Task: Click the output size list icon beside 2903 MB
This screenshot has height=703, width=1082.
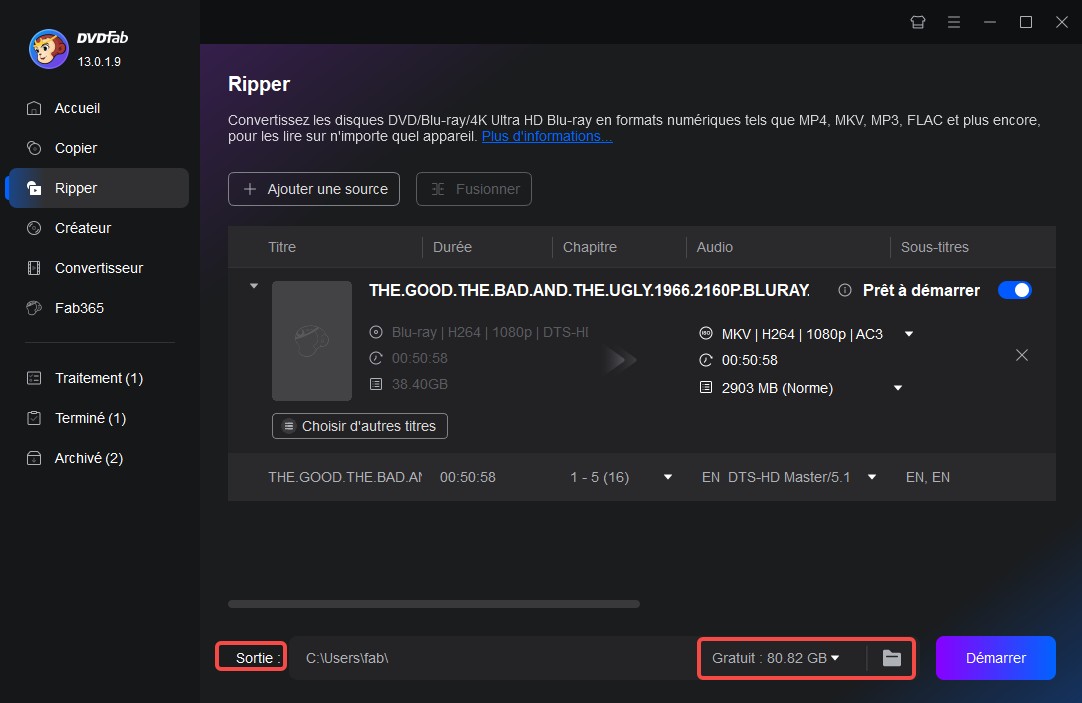Action: 706,388
